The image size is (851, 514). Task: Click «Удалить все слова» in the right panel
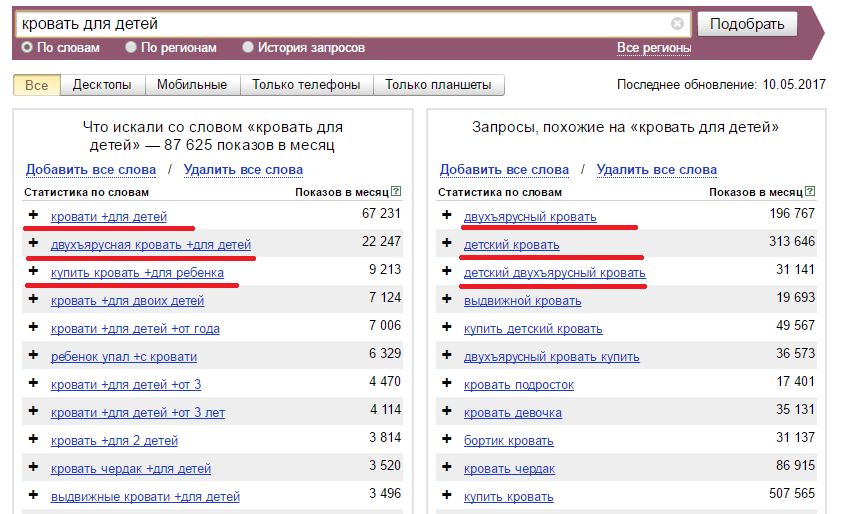click(656, 170)
